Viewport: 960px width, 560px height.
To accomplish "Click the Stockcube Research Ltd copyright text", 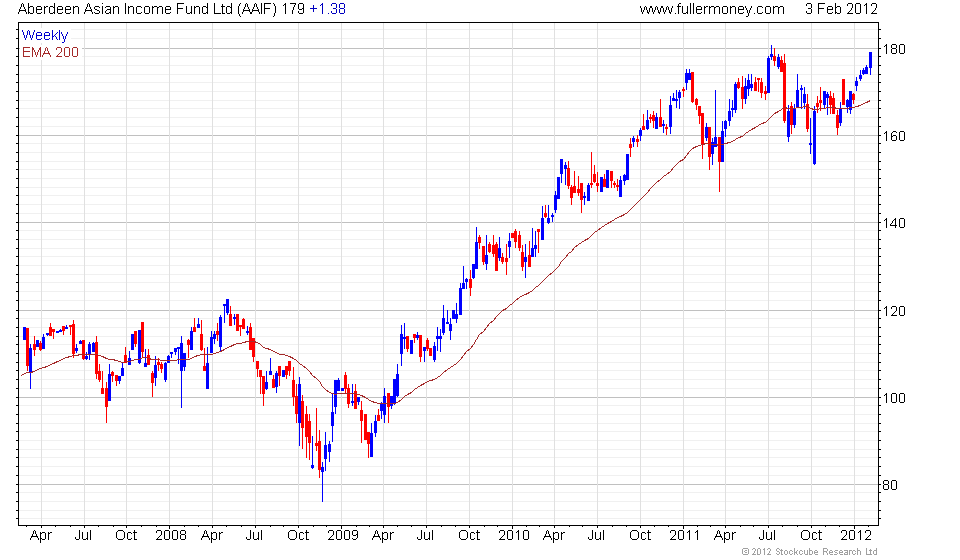I will [x=810, y=552].
